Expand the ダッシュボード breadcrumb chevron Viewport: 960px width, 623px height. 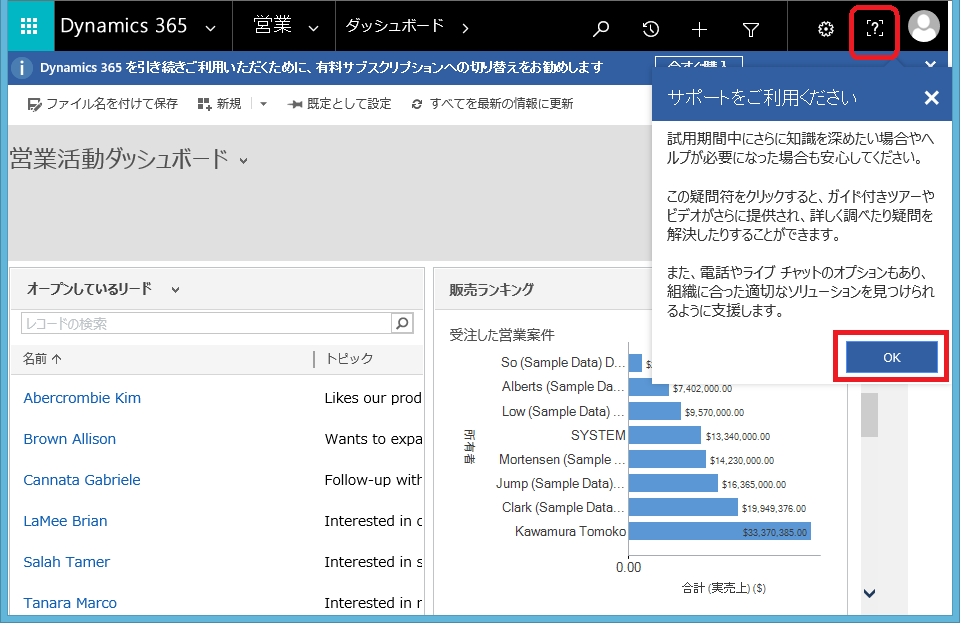click(465, 28)
